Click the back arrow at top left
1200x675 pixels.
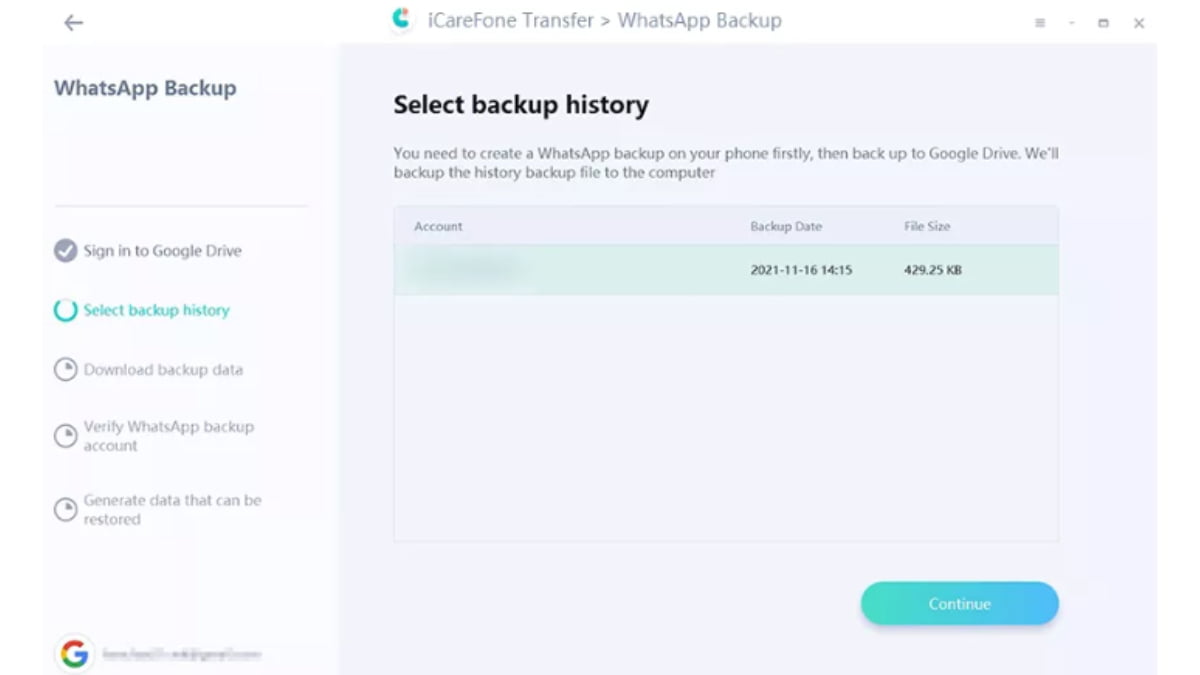[x=73, y=22]
